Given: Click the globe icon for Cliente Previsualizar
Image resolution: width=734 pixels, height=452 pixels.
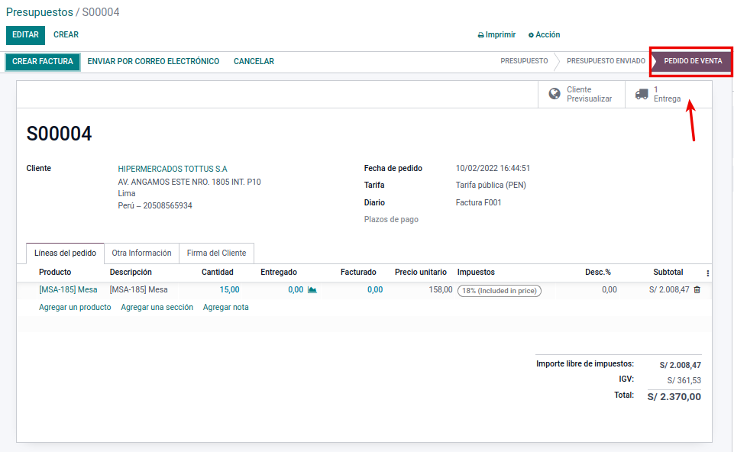Looking at the screenshot, I should coord(554,94).
